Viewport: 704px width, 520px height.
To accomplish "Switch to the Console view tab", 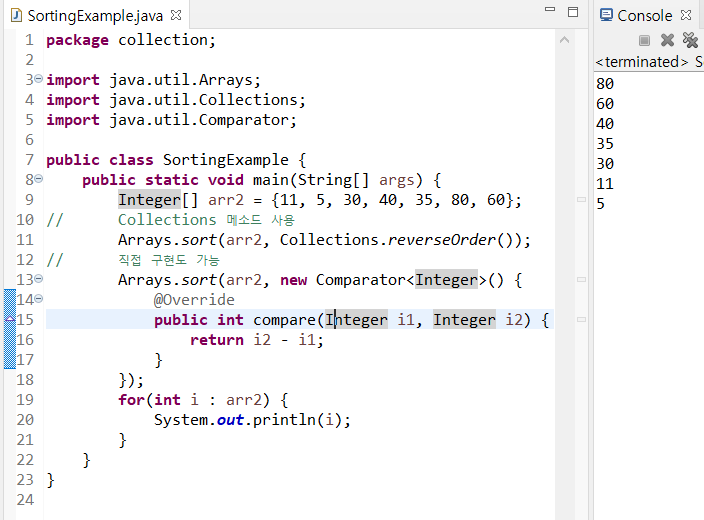I will [644, 16].
